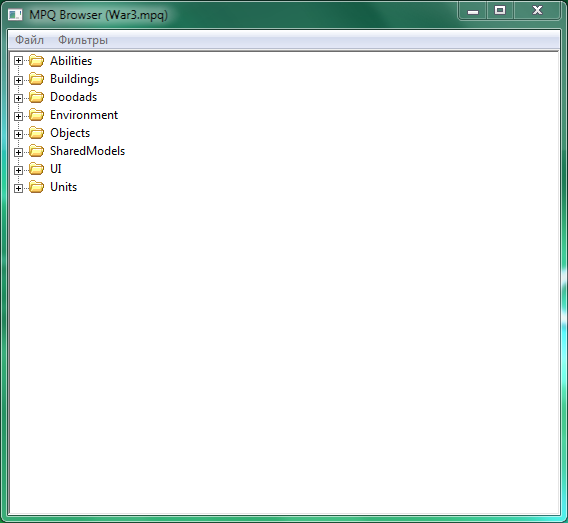Select the Doodads tree label
The height and width of the screenshot is (523, 568).
coord(74,97)
